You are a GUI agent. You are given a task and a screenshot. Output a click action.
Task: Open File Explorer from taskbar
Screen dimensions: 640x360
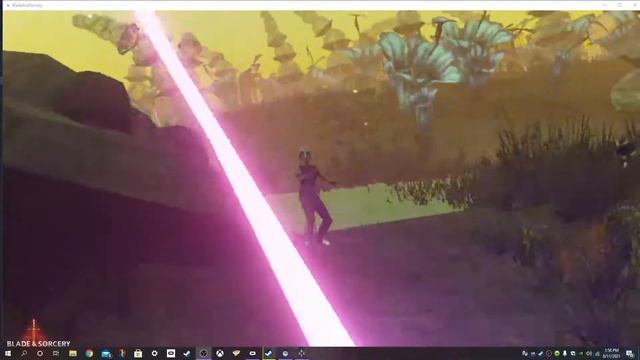[x=73, y=353]
